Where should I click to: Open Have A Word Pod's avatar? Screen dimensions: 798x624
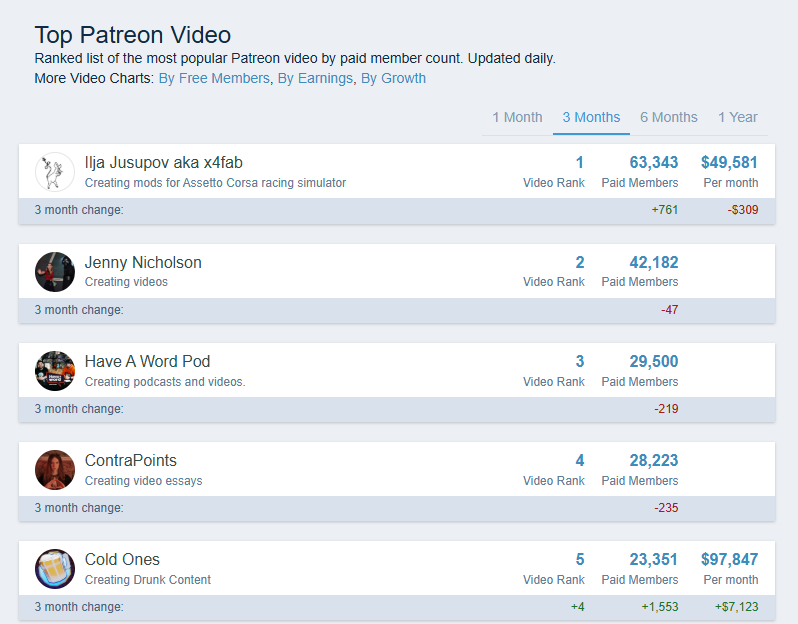[55, 371]
